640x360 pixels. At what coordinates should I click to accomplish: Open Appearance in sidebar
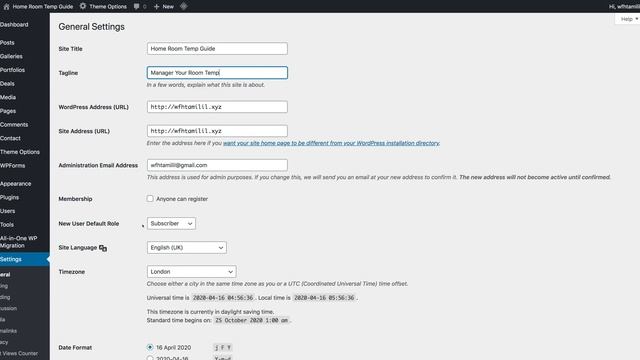16,184
